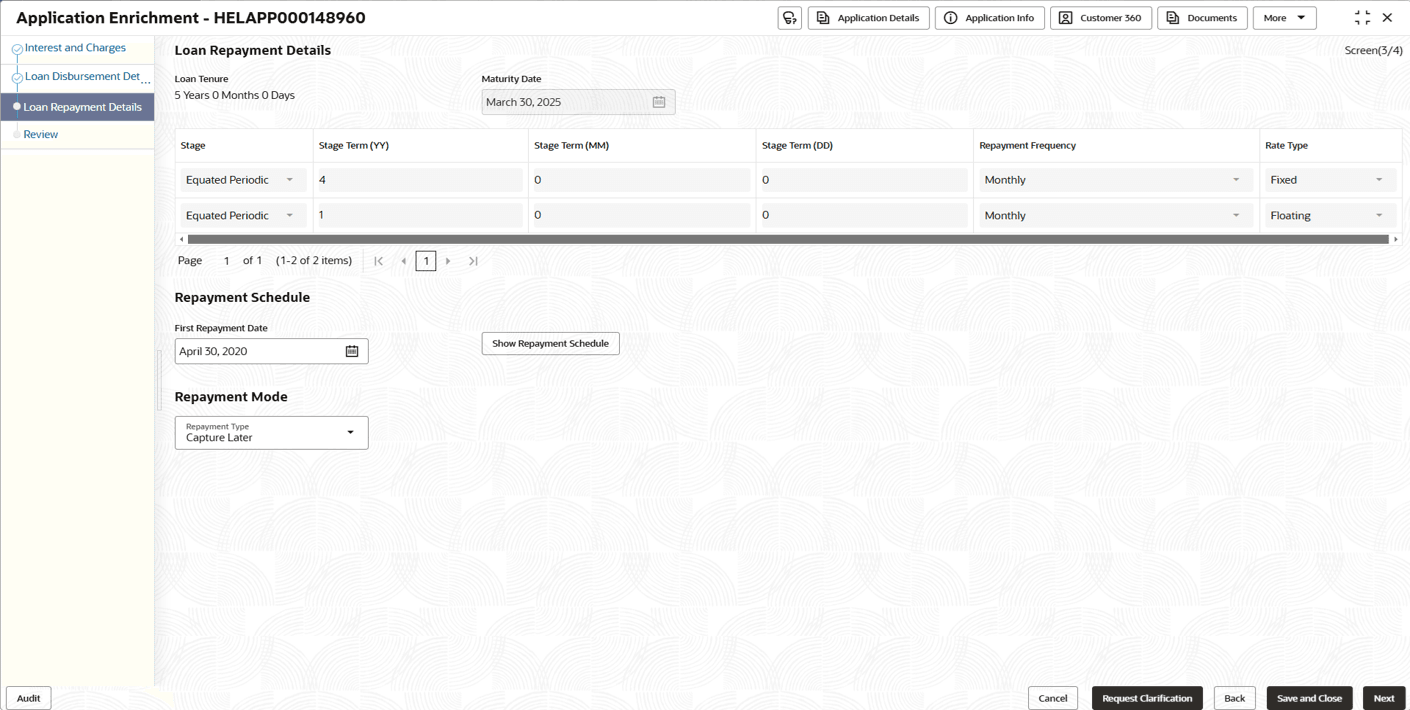Collapse the full-screen view icon
This screenshot has height=710, width=1410.
1362,18
